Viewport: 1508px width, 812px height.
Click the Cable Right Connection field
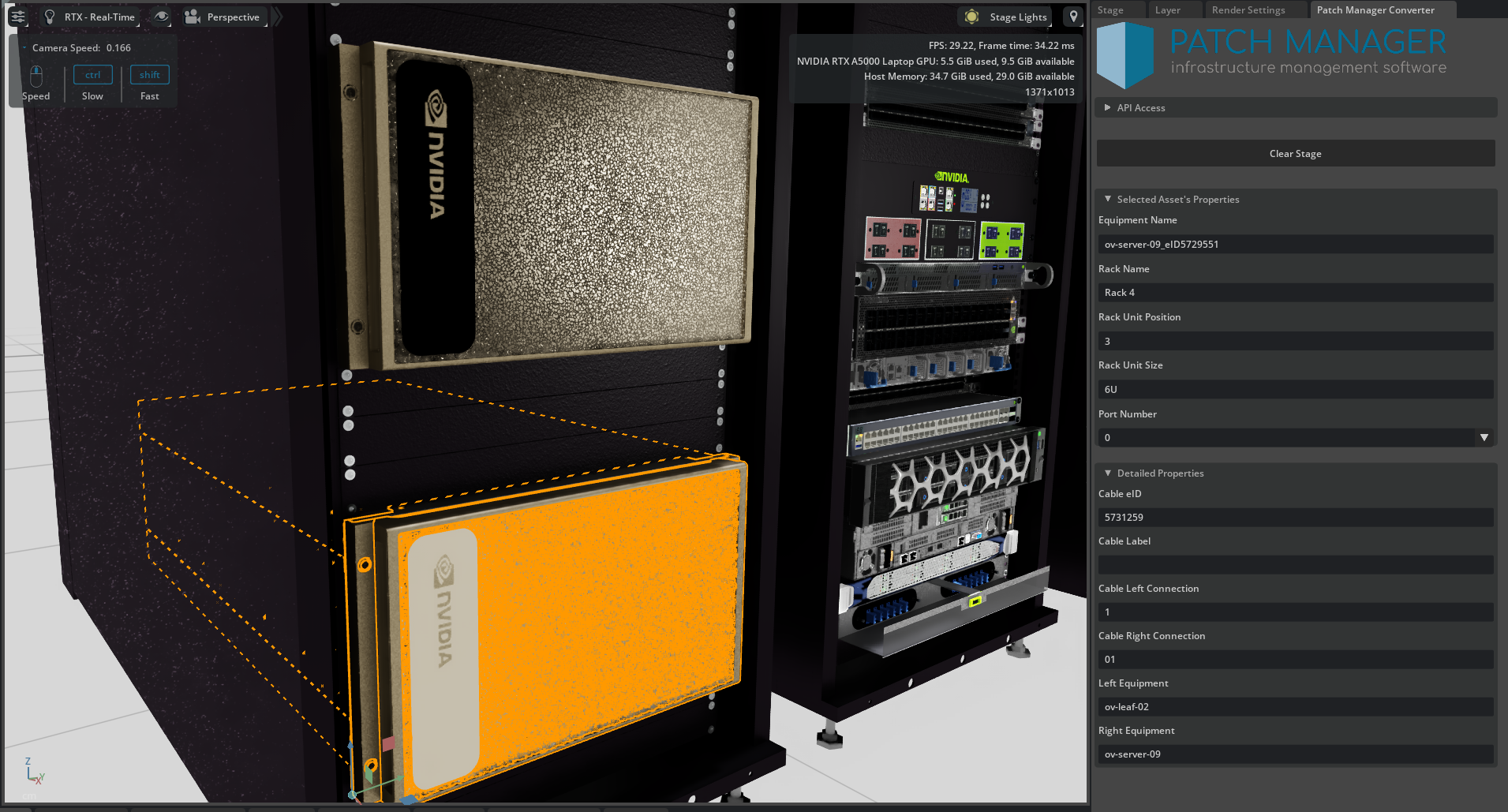1296,660
